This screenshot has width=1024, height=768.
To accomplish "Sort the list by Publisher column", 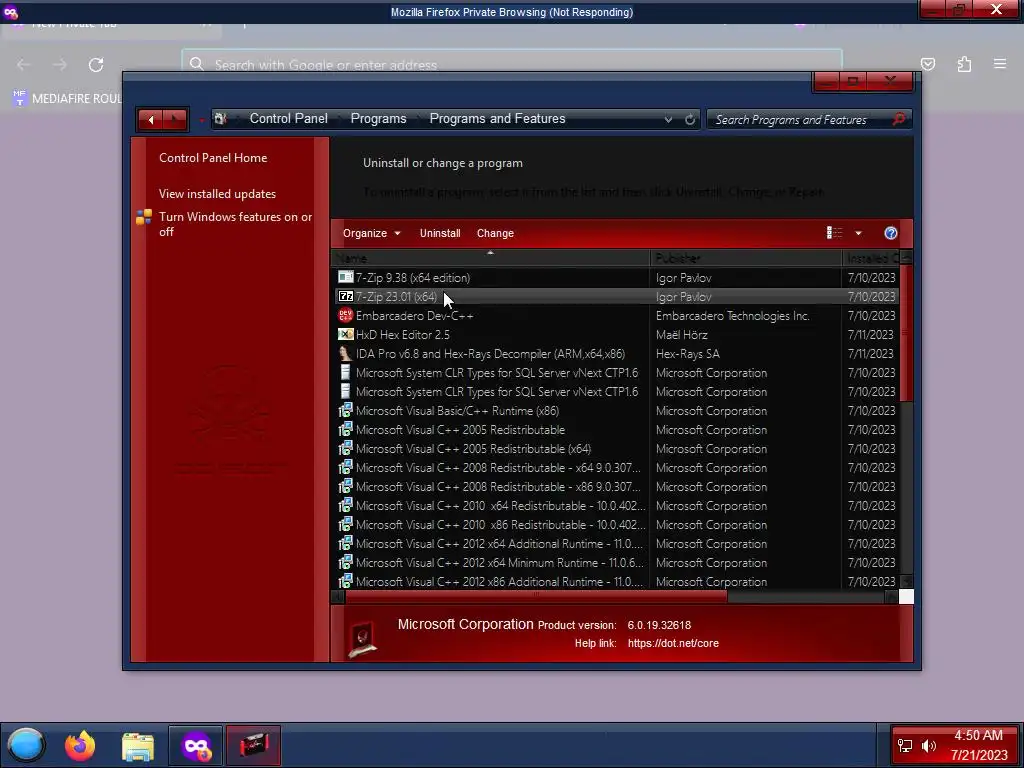I will coord(746,258).
